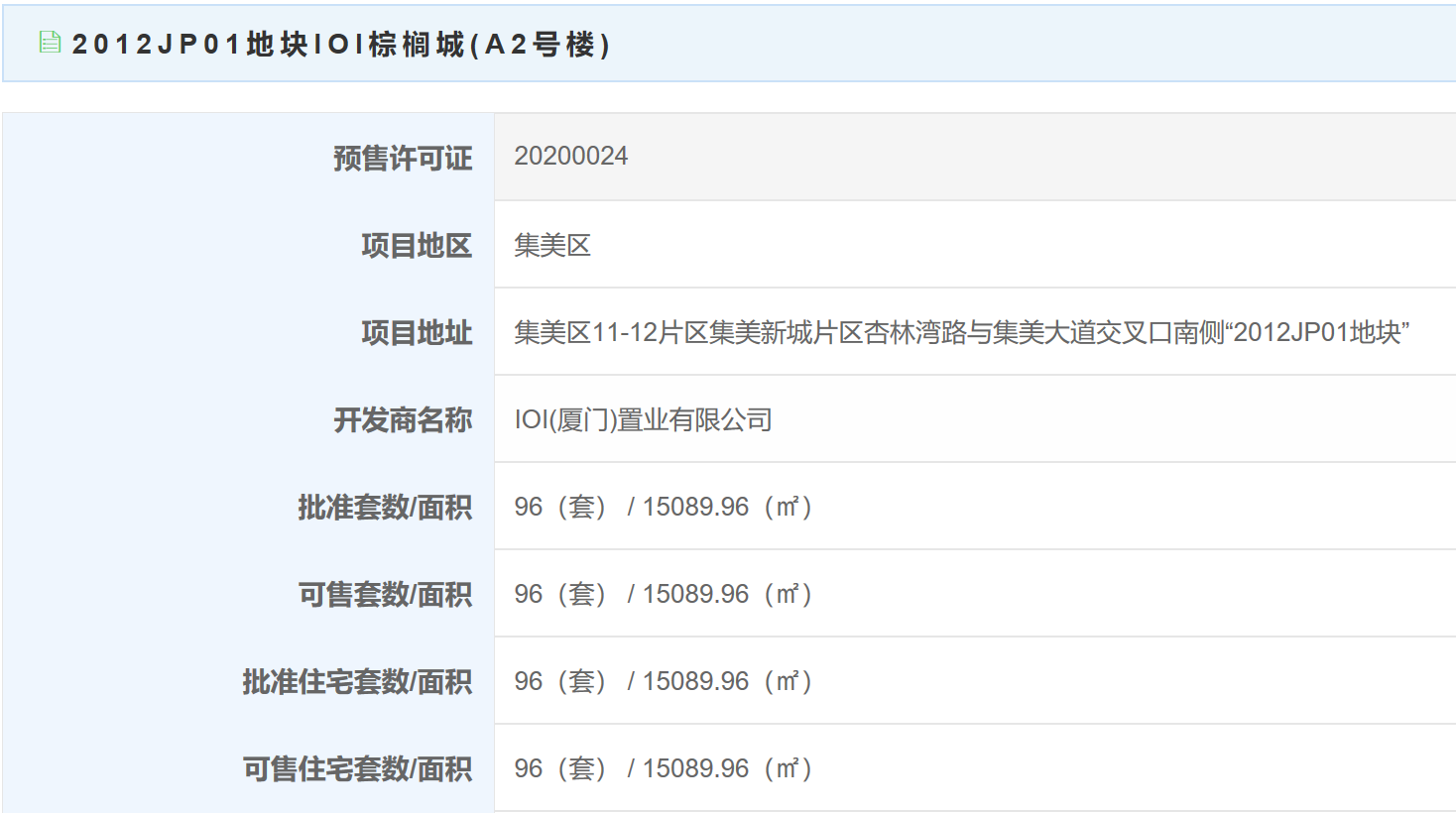Image resolution: width=1456 pixels, height=813 pixels.
Task: Select the 批准套数/面积 value 96（套）
Action: [561, 508]
